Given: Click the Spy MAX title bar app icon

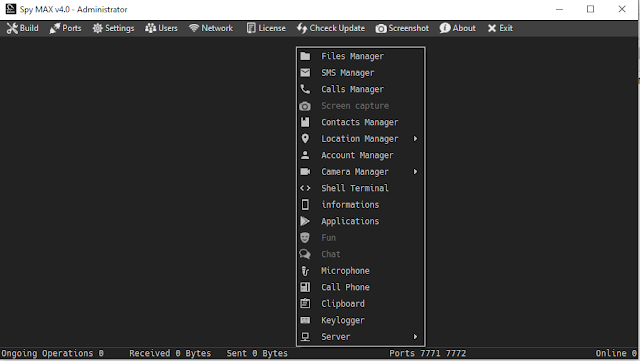Looking at the screenshot, I should click(11, 9).
